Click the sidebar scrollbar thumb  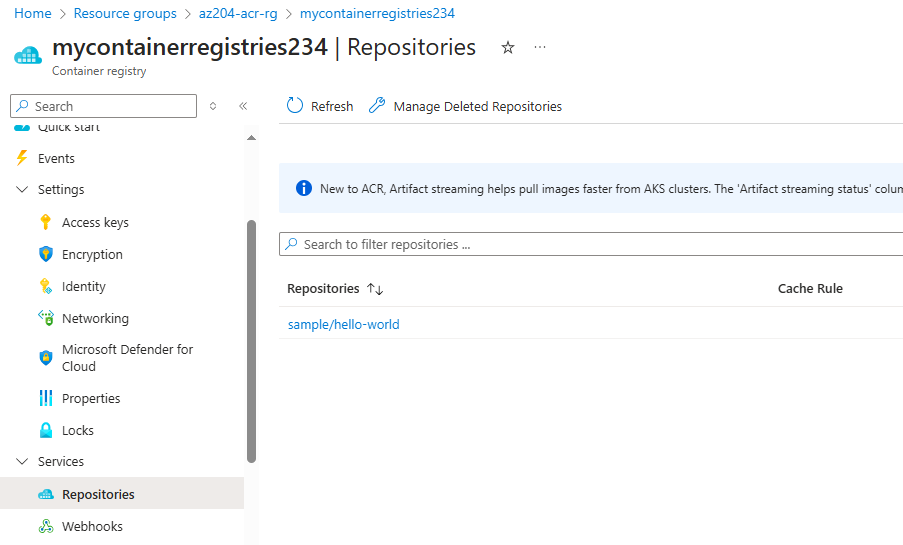click(251, 341)
